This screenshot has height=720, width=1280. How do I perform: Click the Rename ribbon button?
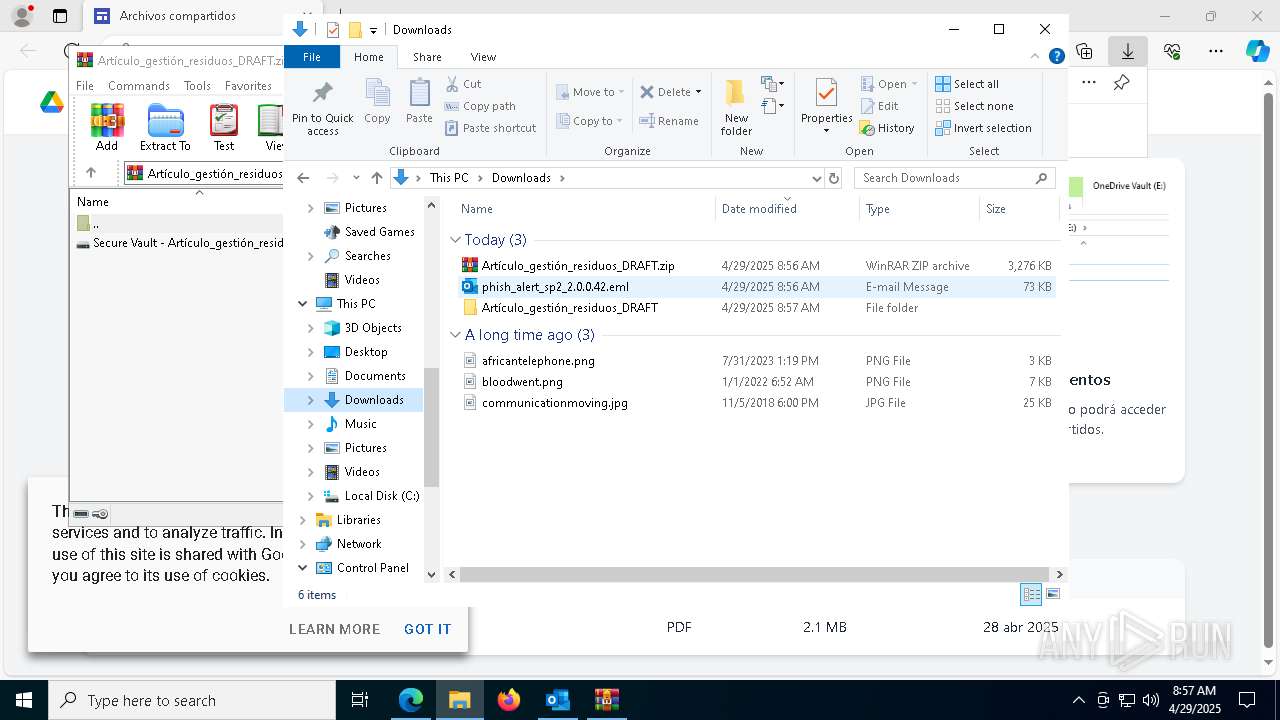pyautogui.click(x=669, y=121)
